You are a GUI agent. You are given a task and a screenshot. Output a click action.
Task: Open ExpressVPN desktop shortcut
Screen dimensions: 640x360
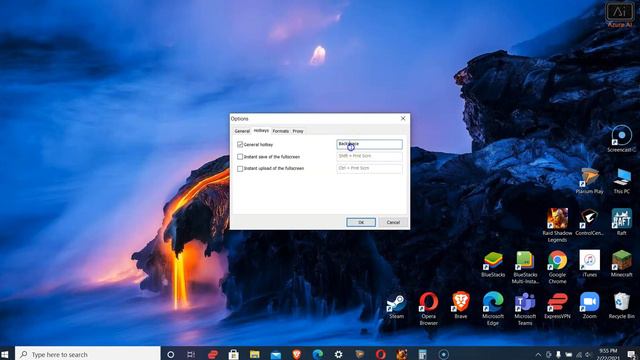click(557, 306)
